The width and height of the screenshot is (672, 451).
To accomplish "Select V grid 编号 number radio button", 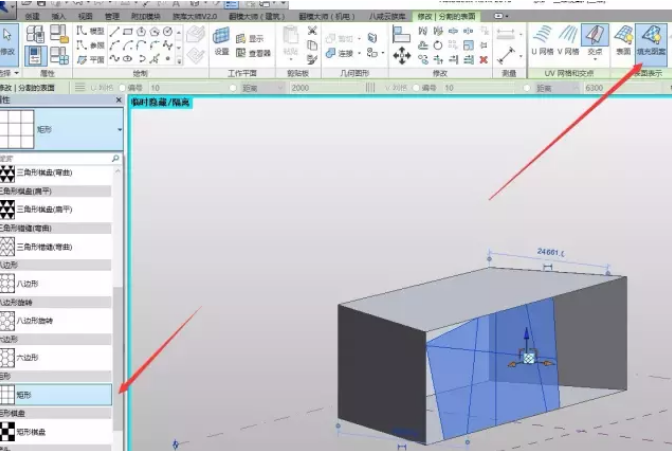I will point(416,88).
